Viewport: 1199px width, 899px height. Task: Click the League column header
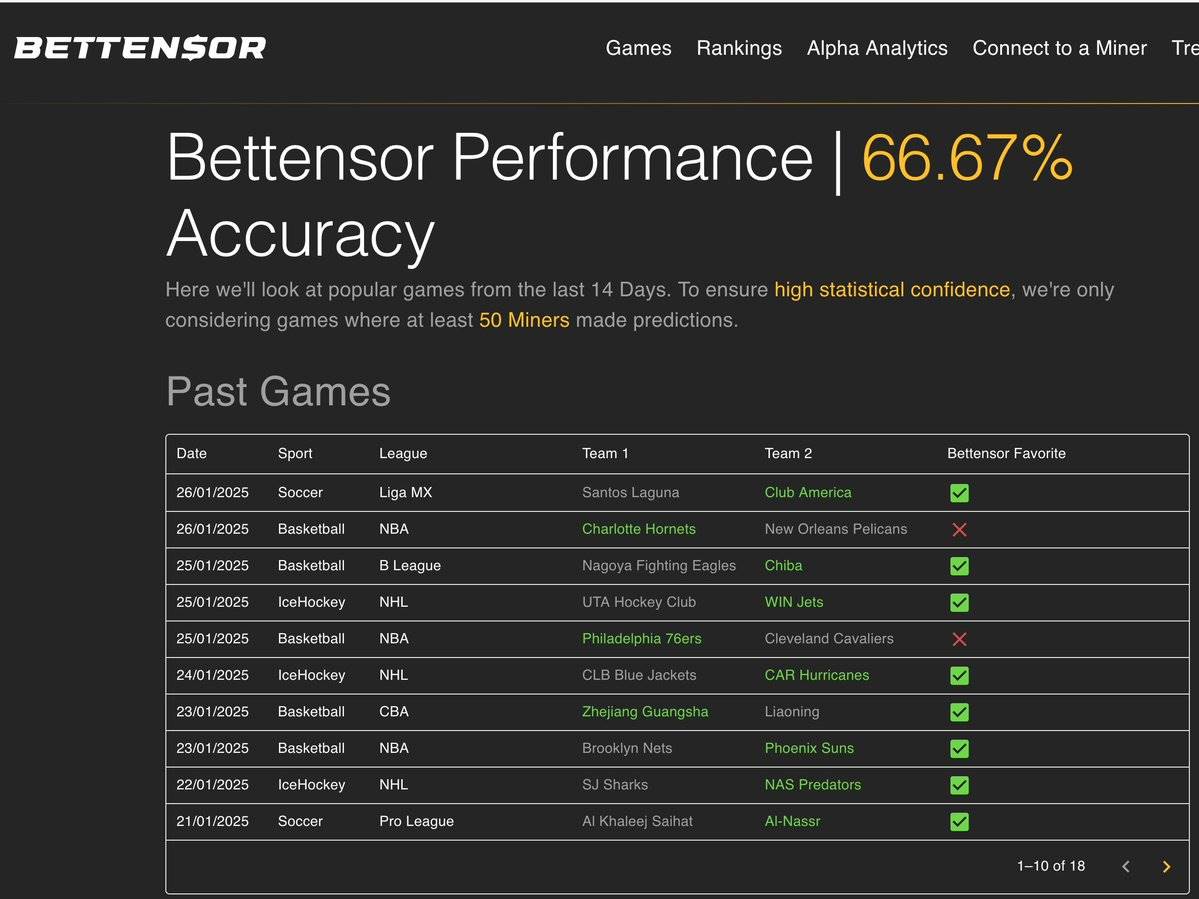click(x=403, y=454)
